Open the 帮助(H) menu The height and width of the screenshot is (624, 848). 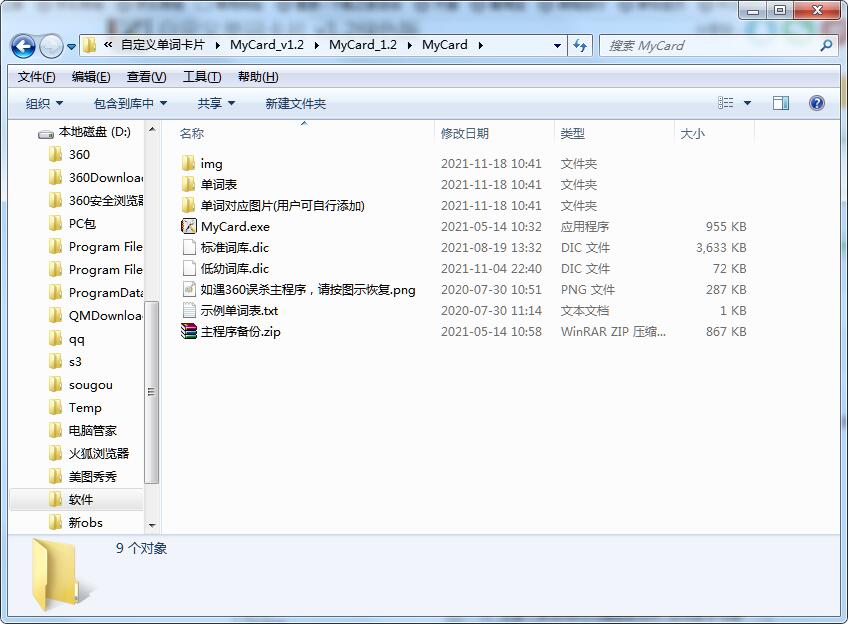[258, 77]
